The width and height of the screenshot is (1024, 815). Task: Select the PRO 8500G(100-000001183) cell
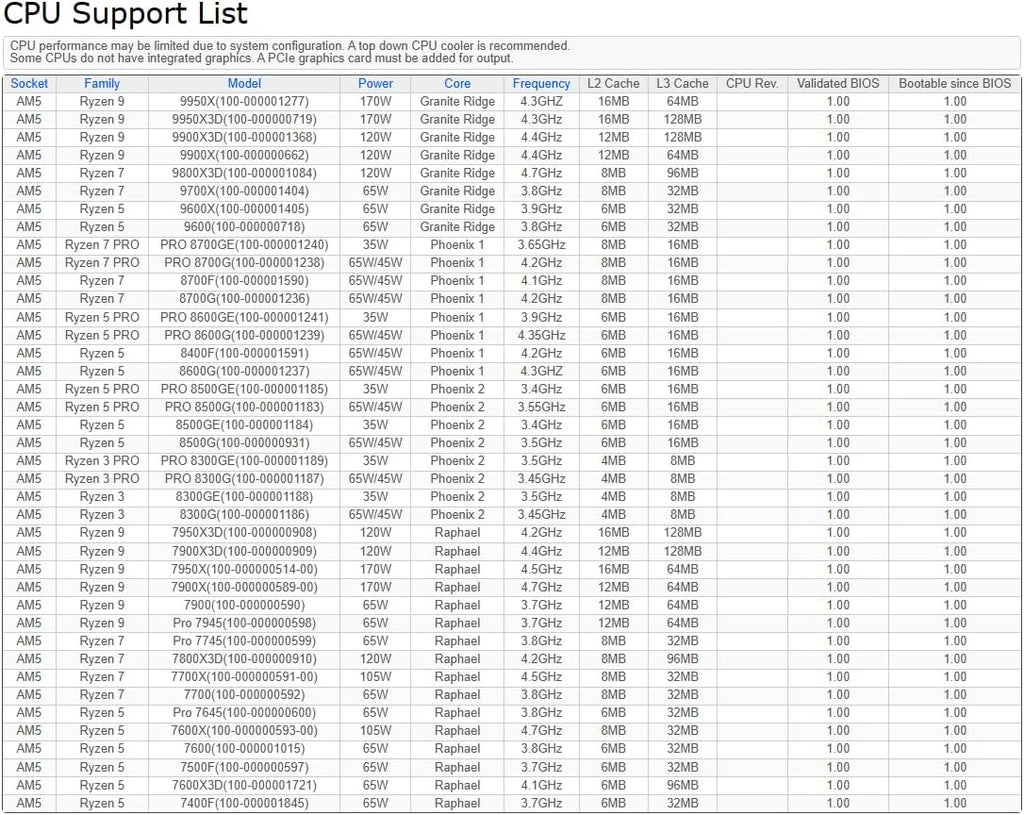point(244,407)
